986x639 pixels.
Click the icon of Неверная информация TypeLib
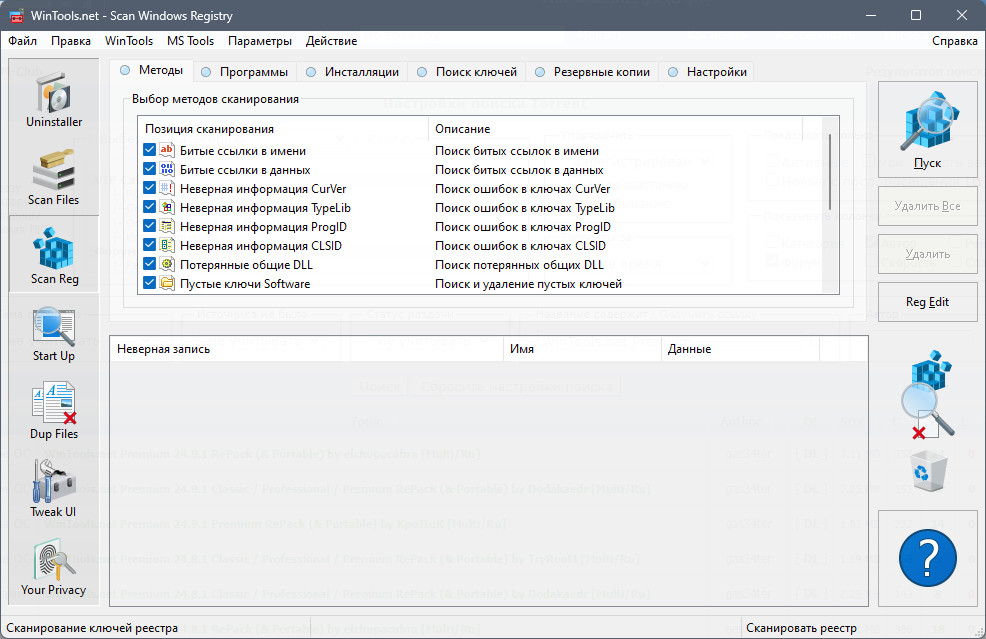point(167,207)
